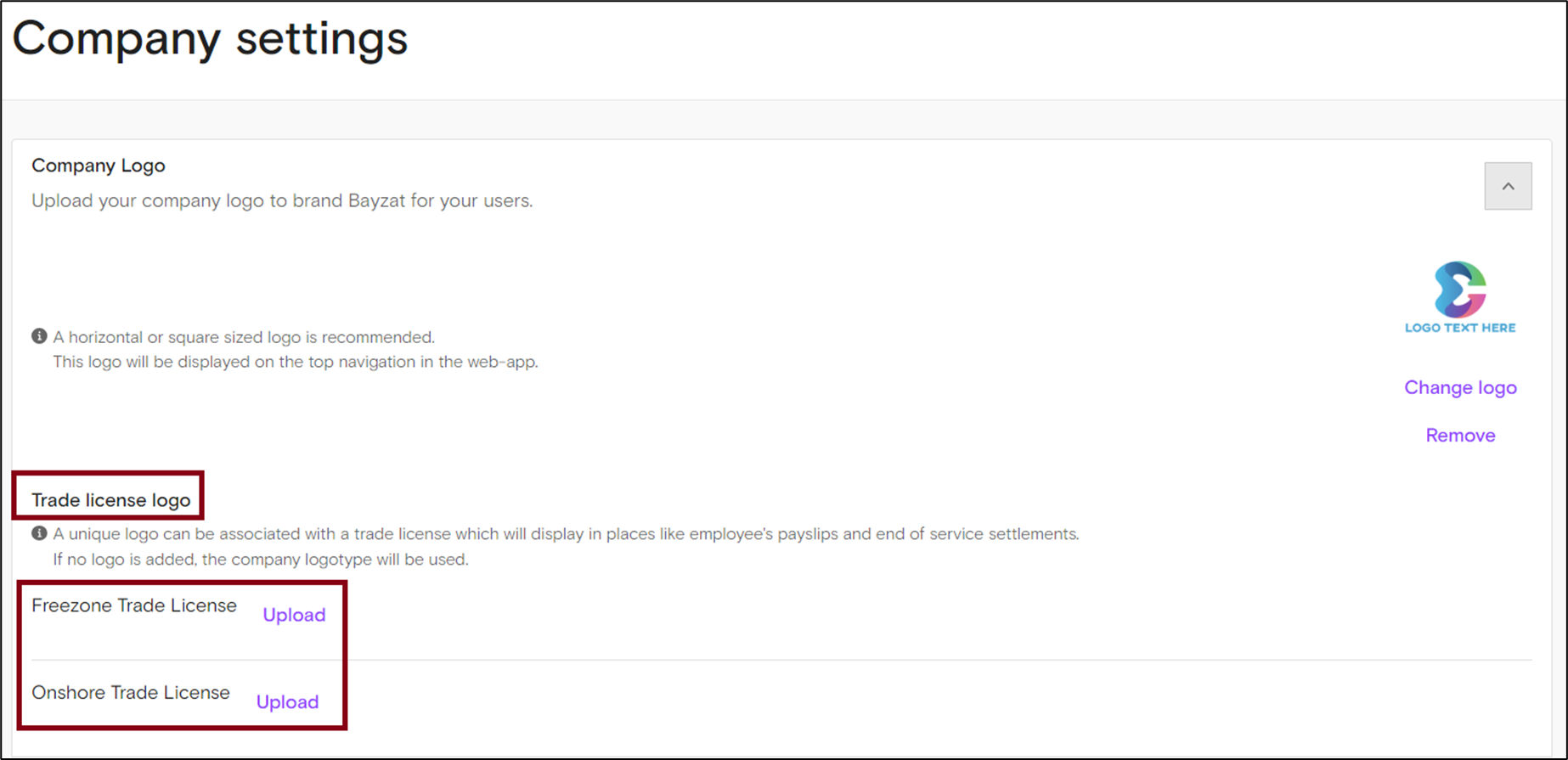This screenshot has height=760, width=1568.
Task: Click the LOGO TEXT HERE caption
Action: (x=1460, y=328)
